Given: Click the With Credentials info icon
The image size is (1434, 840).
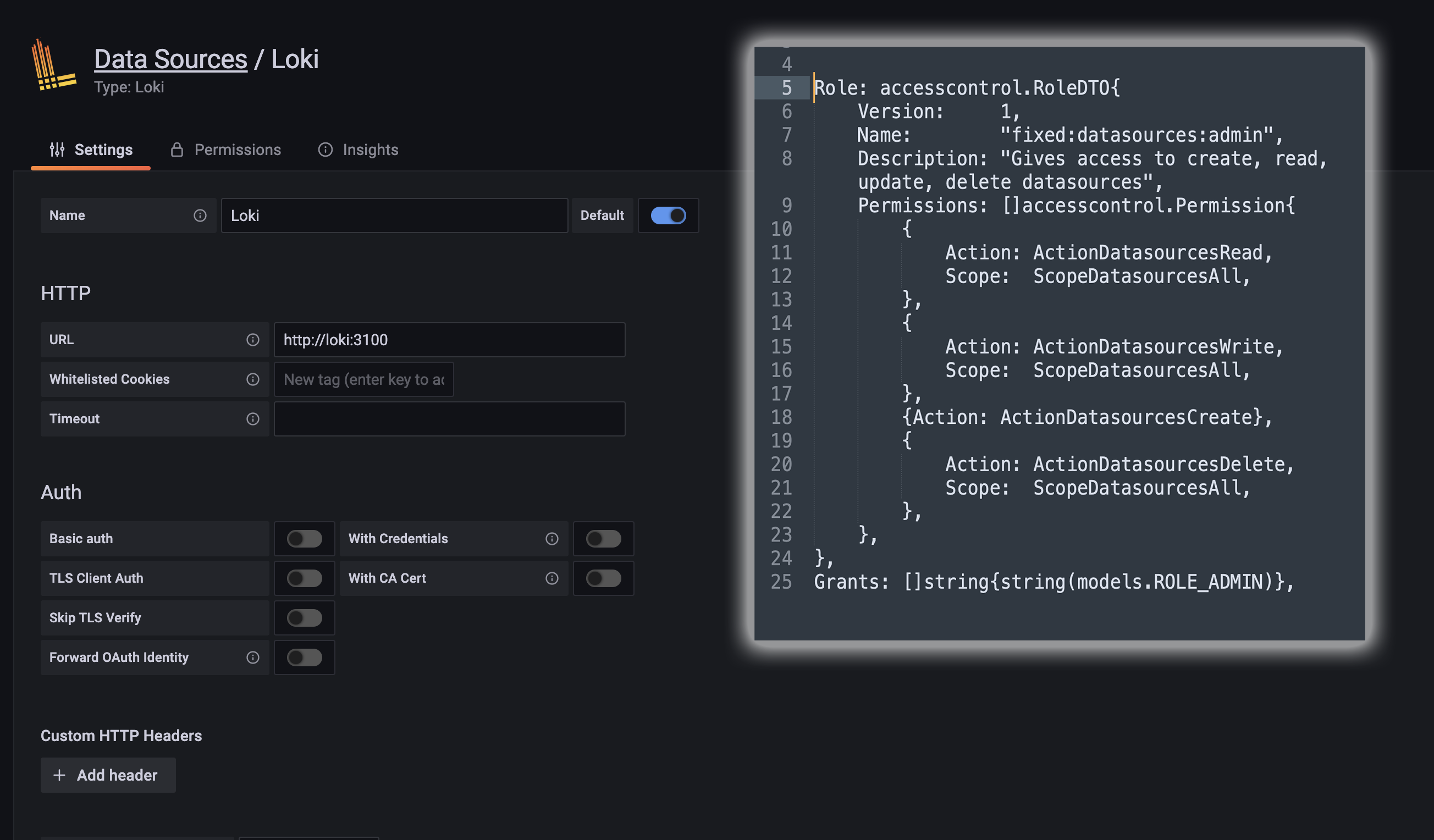Looking at the screenshot, I should click(551, 539).
